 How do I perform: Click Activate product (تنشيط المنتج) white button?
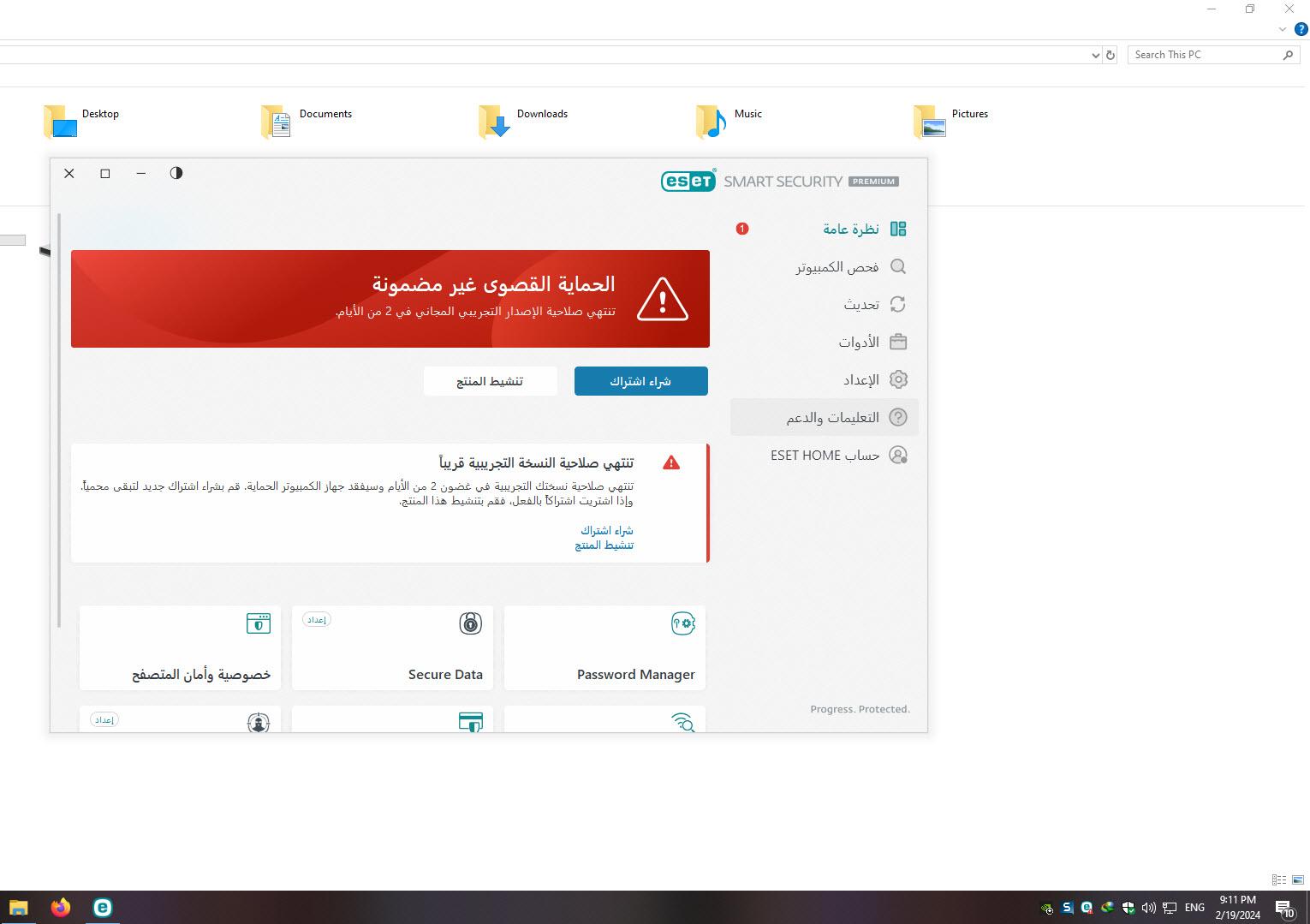[490, 381]
